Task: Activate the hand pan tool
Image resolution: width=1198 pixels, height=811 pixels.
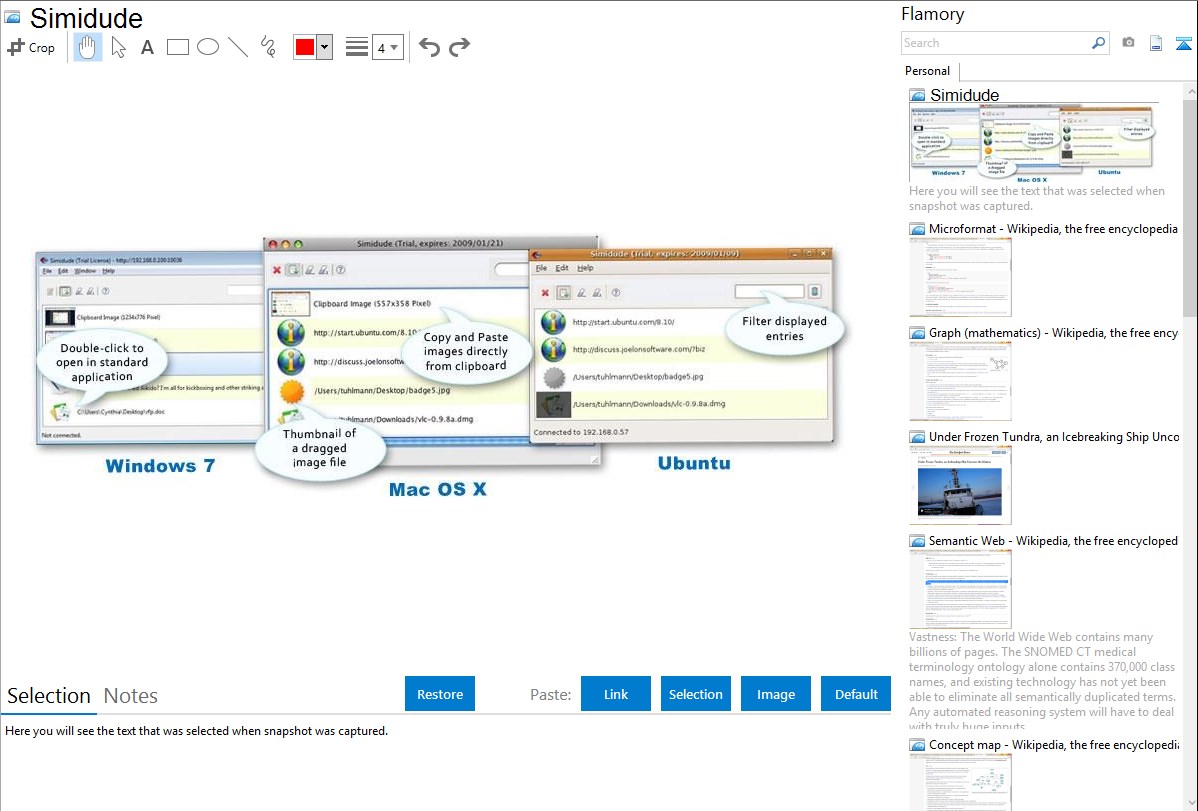Action: tap(88, 47)
